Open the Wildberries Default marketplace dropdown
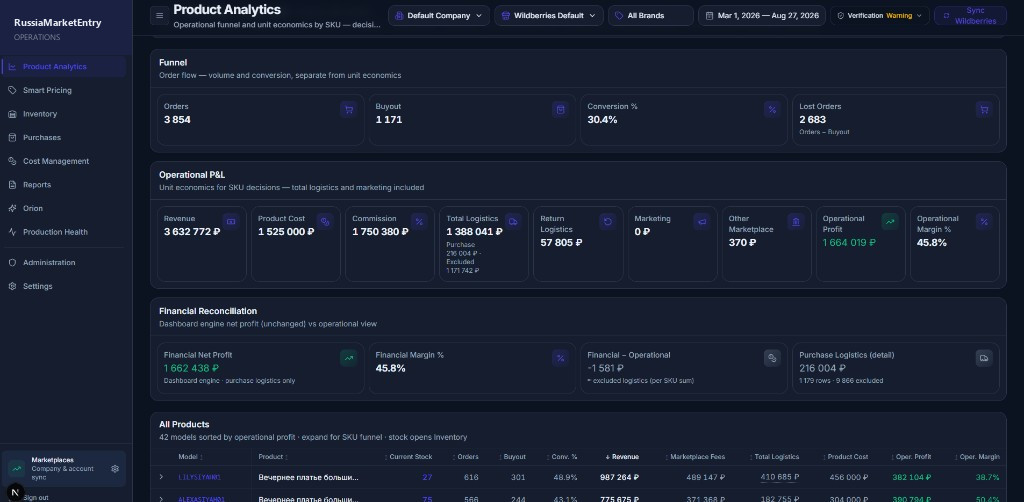Image resolution: width=1024 pixels, height=502 pixels. click(x=549, y=16)
